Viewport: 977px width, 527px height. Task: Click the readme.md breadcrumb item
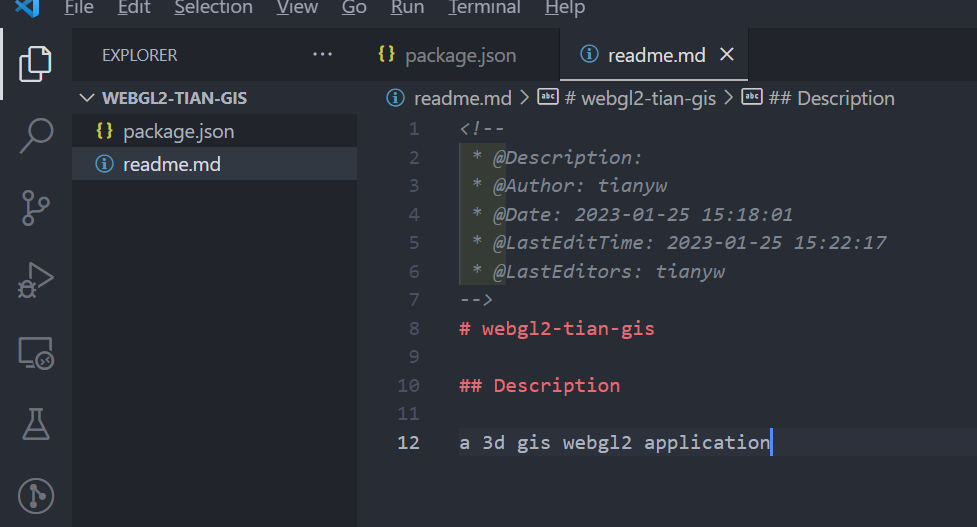pos(462,98)
